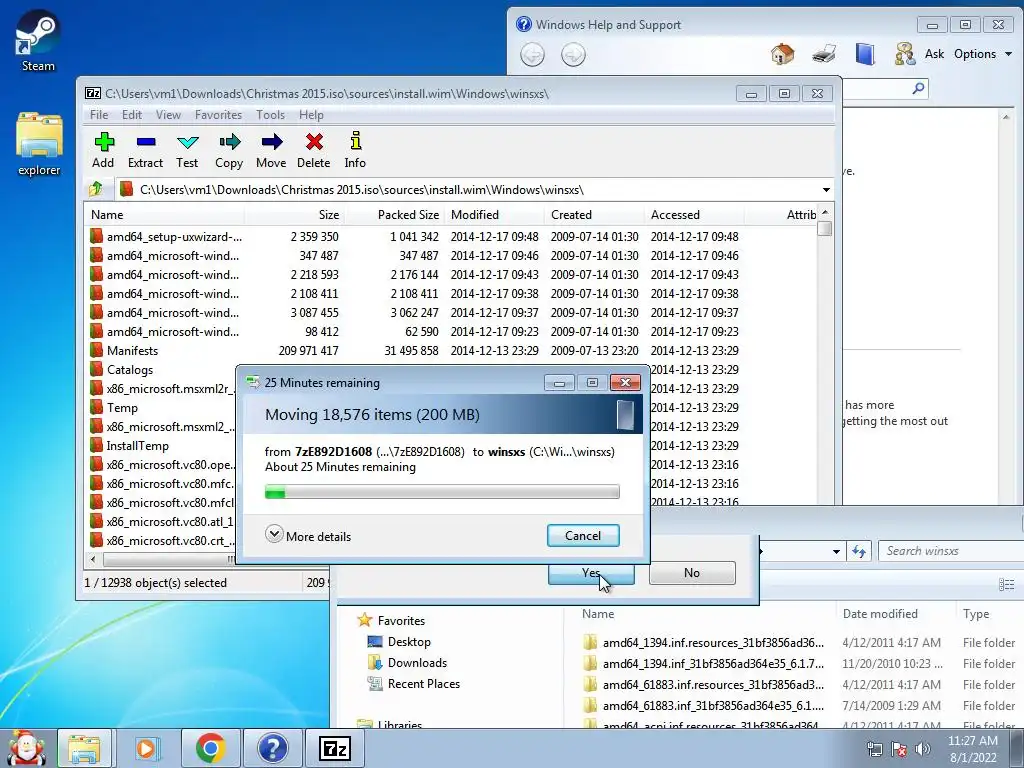This screenshot has height=768, width=1024.
Task: Click the Back arrow in Help and Support
Action: tap(532, 55)
